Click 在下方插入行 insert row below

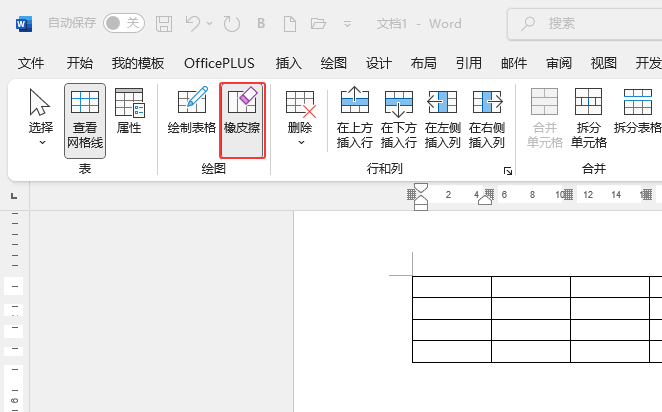coord(399,118)
